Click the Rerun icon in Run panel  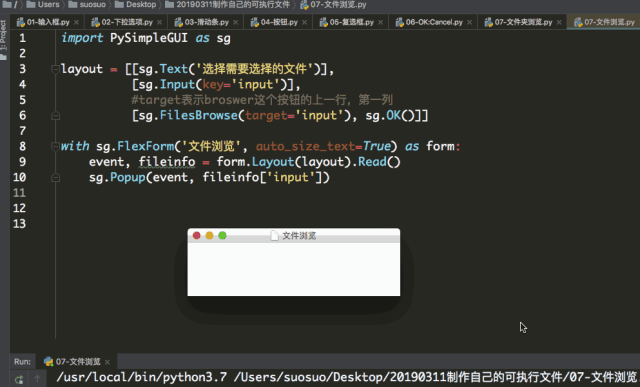(x=19, y=379)
